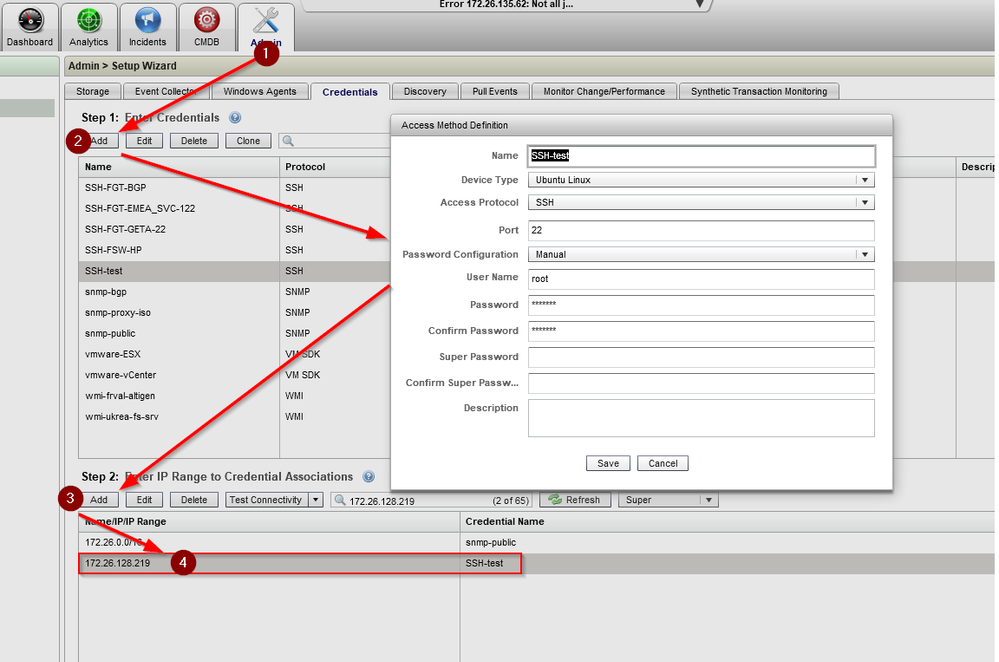Switch to the Discovery tab
The height and width of the screenshot is (662, 999).
coord(424,90)
